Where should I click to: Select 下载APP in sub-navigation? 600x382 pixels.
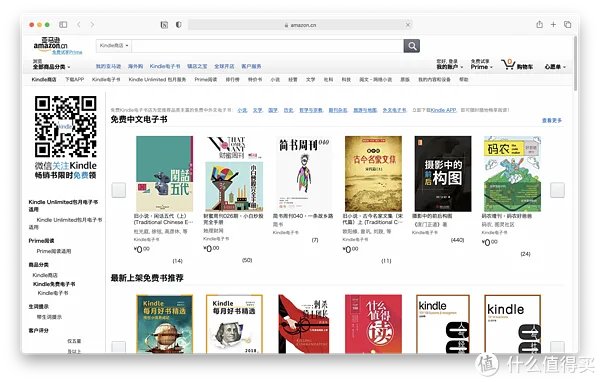[x=74, y=80]
